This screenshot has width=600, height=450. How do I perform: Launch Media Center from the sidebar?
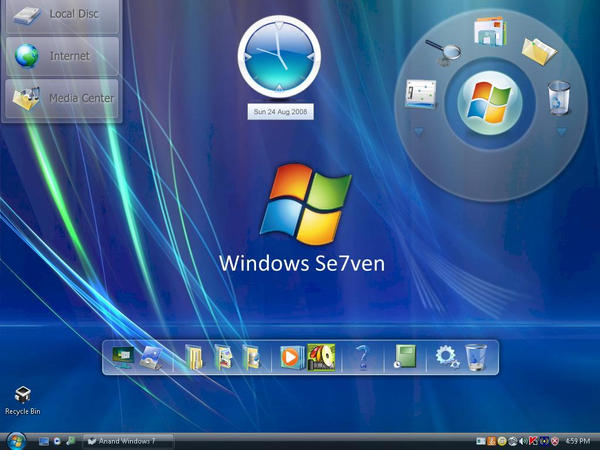[x=62, y=98]
